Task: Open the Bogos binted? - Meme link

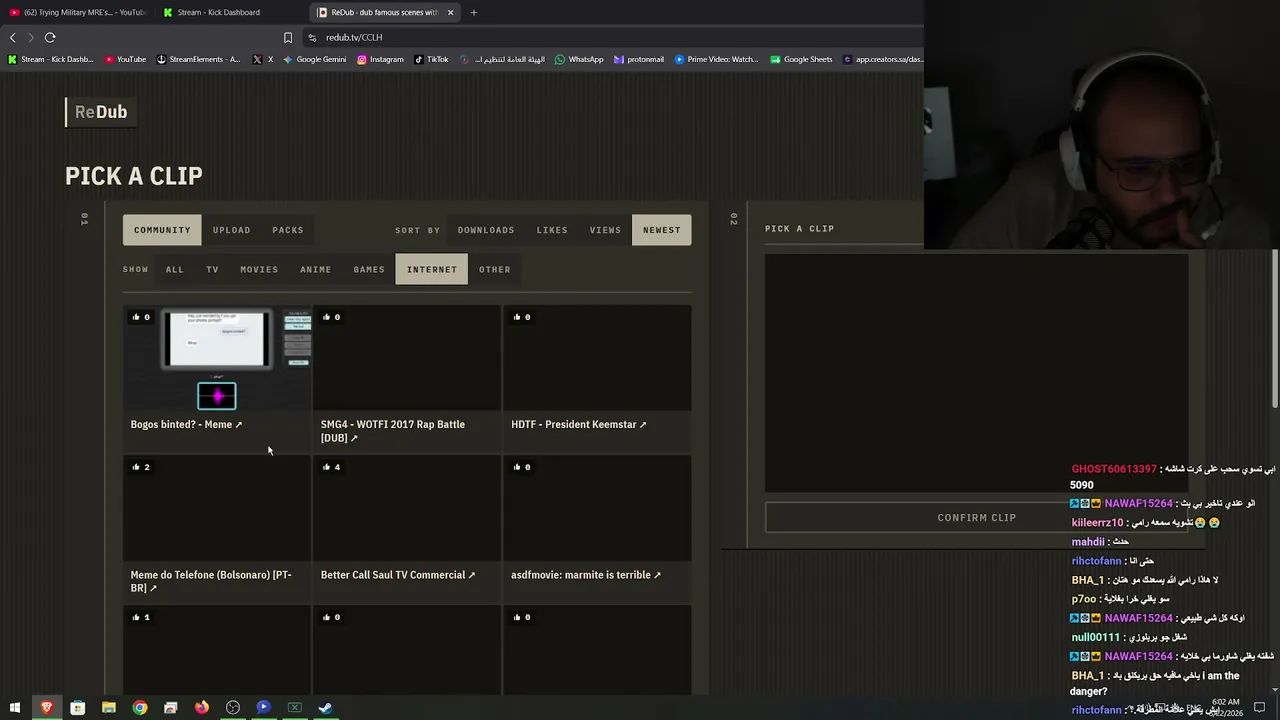Action: coord(186,424)
